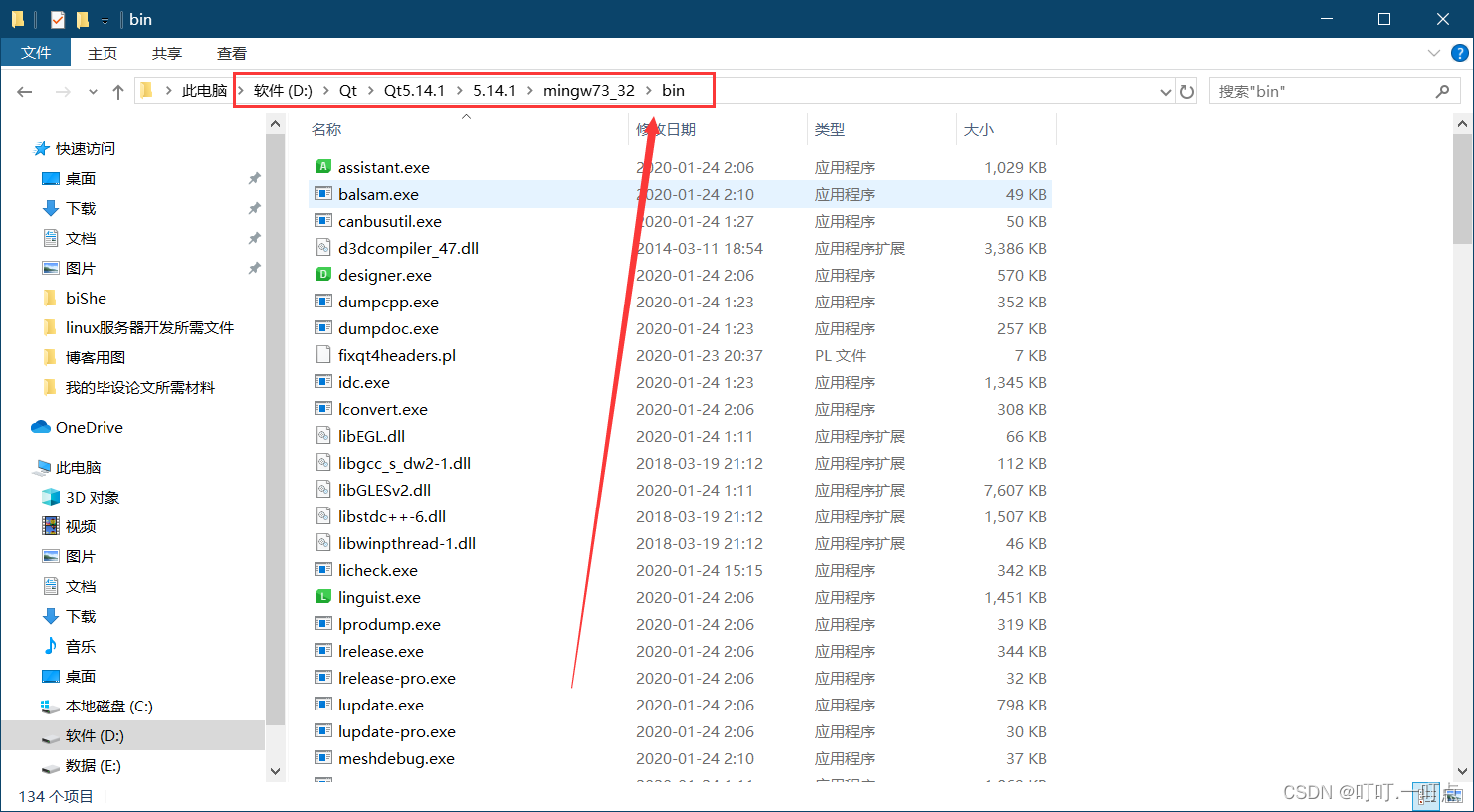The width and height of the screenshot is (1474, 812).
Task: Switch to the 共享 ribbon tab
Action: pyautogui.click(x=167, y=53)
